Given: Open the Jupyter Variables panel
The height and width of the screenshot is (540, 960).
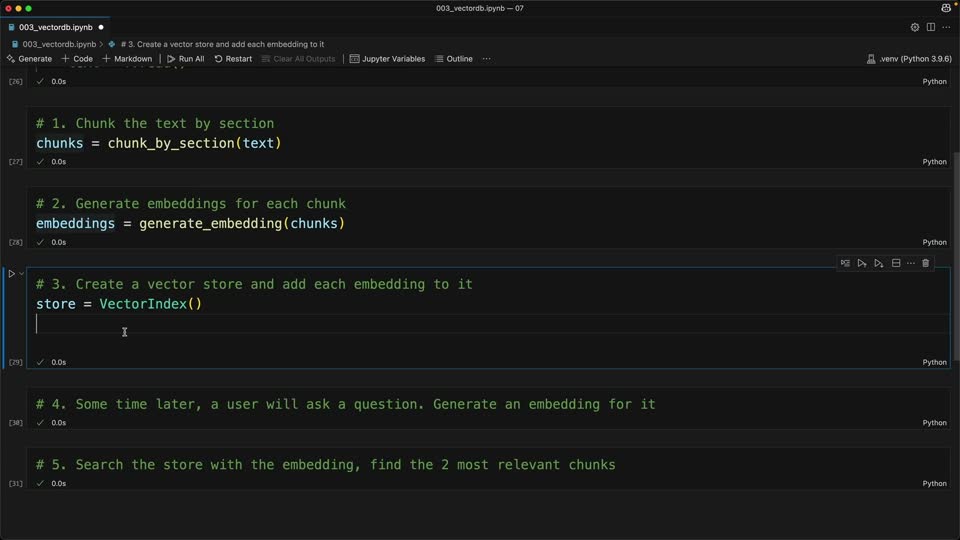Looking at the screenshot, I should click(x=387, y=59).
